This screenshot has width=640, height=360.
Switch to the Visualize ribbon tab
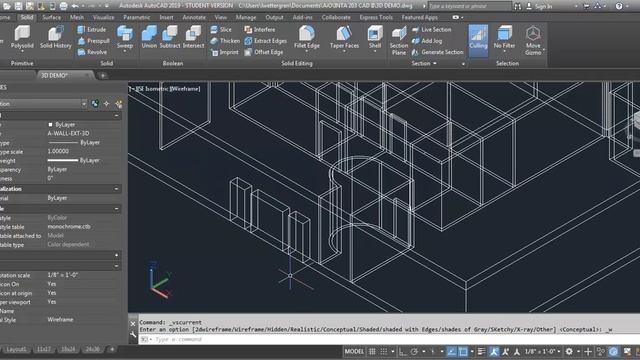pyautogui.click(x=103, y=18)
